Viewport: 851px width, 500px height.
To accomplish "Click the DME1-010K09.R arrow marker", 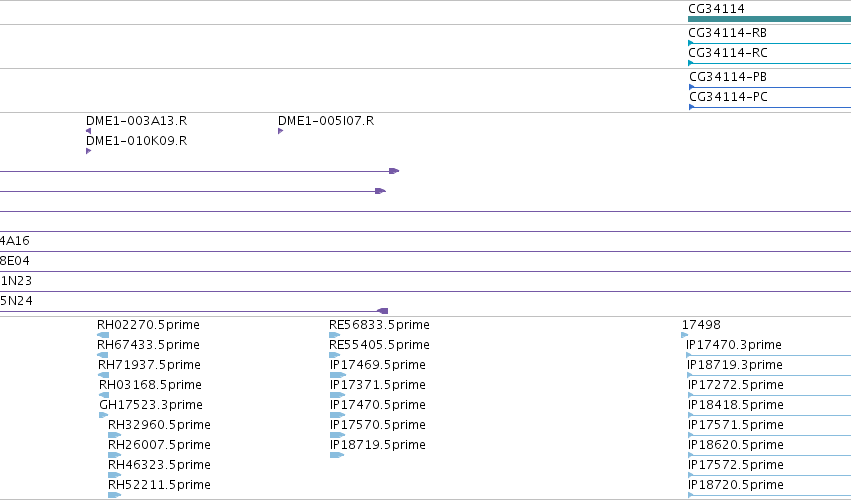I will tap(88, 151).
